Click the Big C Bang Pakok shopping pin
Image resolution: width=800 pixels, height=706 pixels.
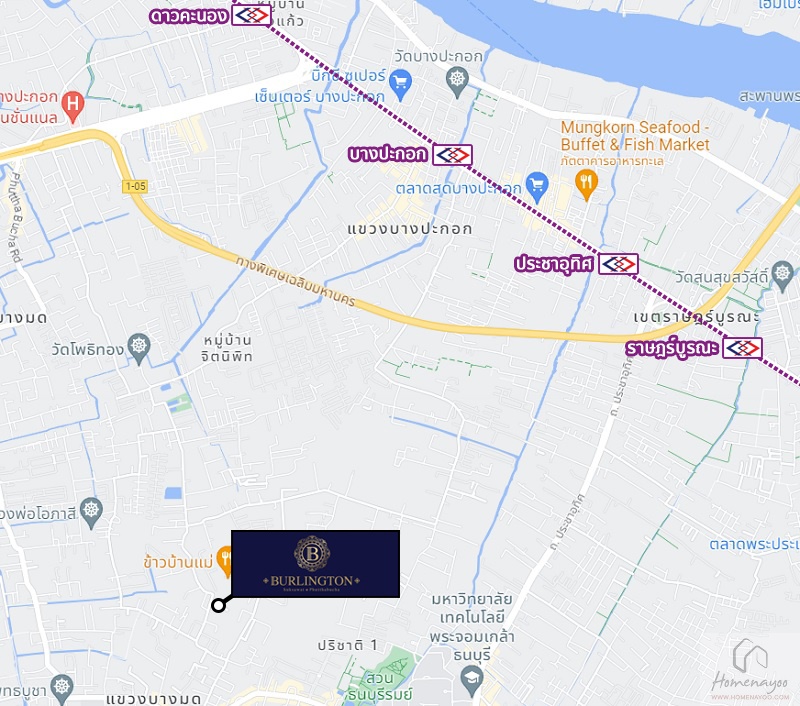point(401,85)
